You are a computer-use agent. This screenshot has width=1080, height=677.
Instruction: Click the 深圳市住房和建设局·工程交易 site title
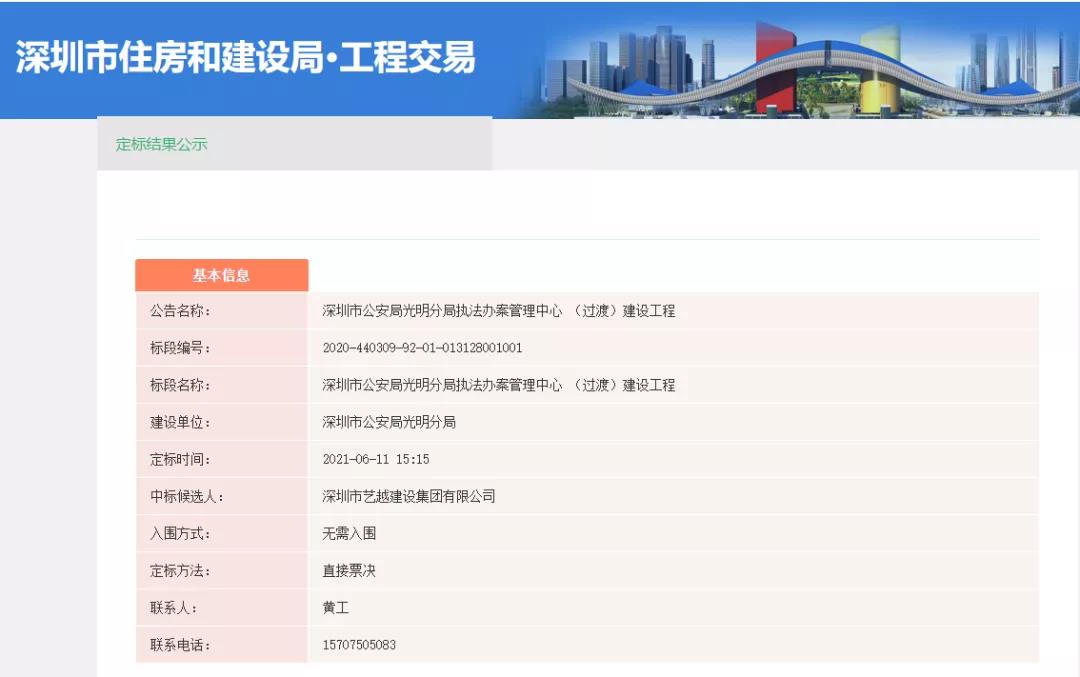click(x=246, y=58)
